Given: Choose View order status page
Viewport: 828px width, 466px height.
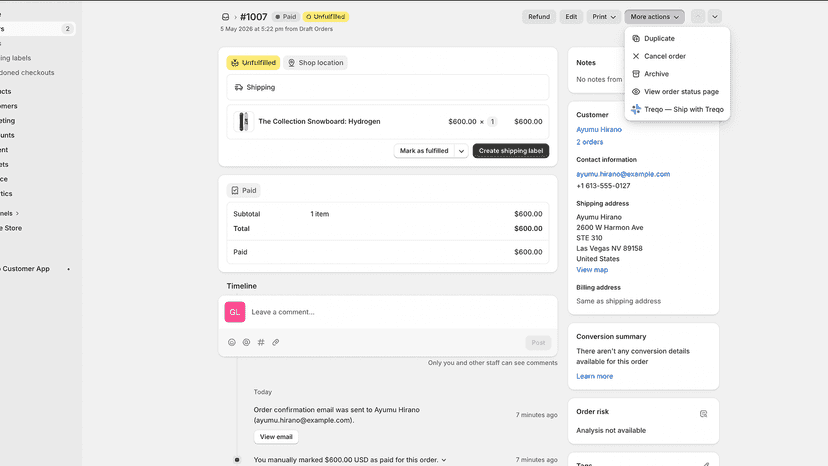Looking at the screenshot, I should click(678, 91).
